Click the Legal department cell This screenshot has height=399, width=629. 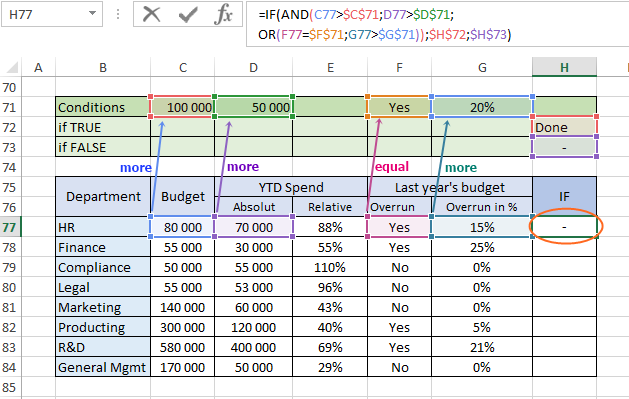103,288
